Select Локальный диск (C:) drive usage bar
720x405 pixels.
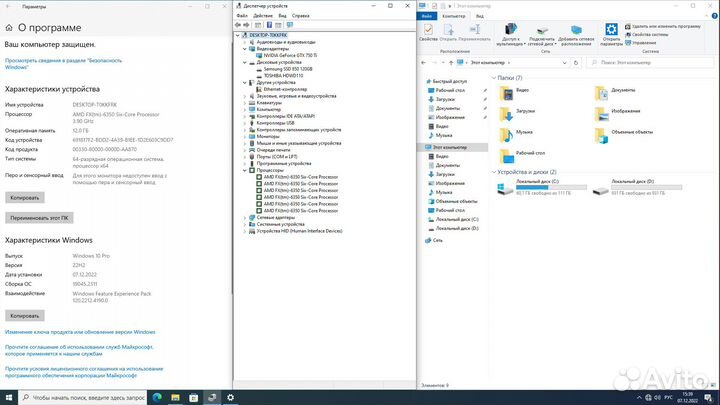click(x=551, y=187)
